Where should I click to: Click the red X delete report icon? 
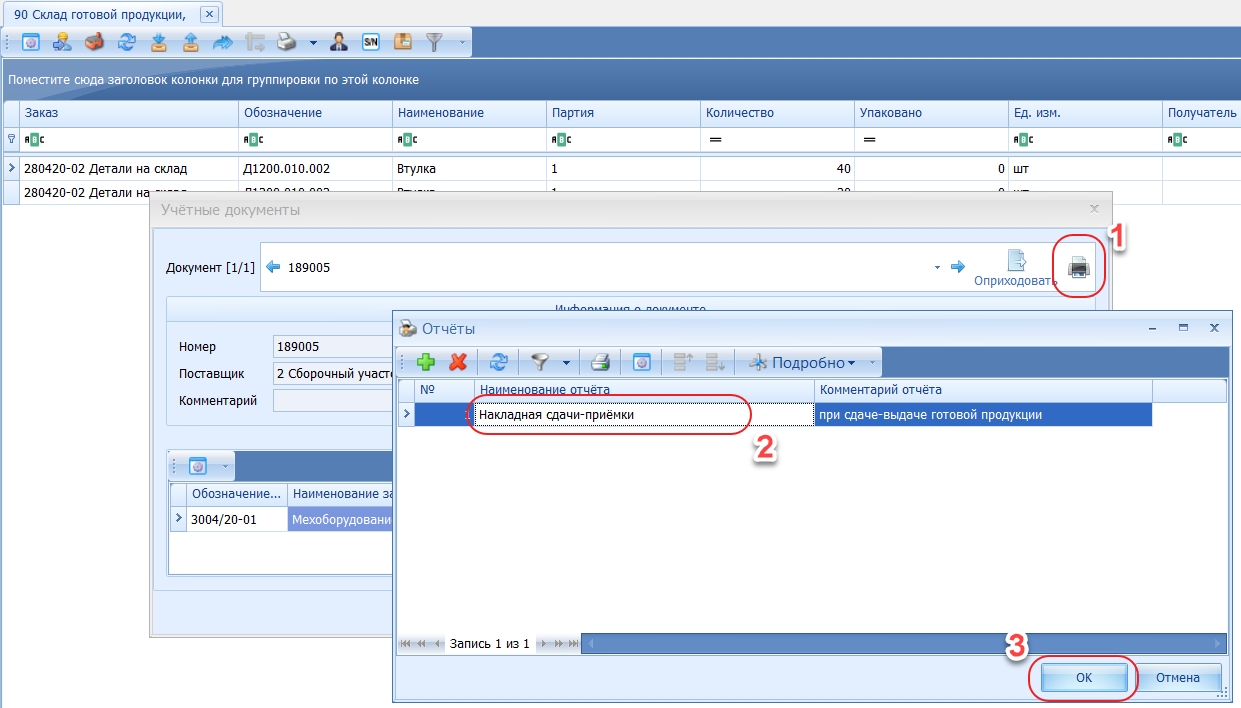coord(459,363)
